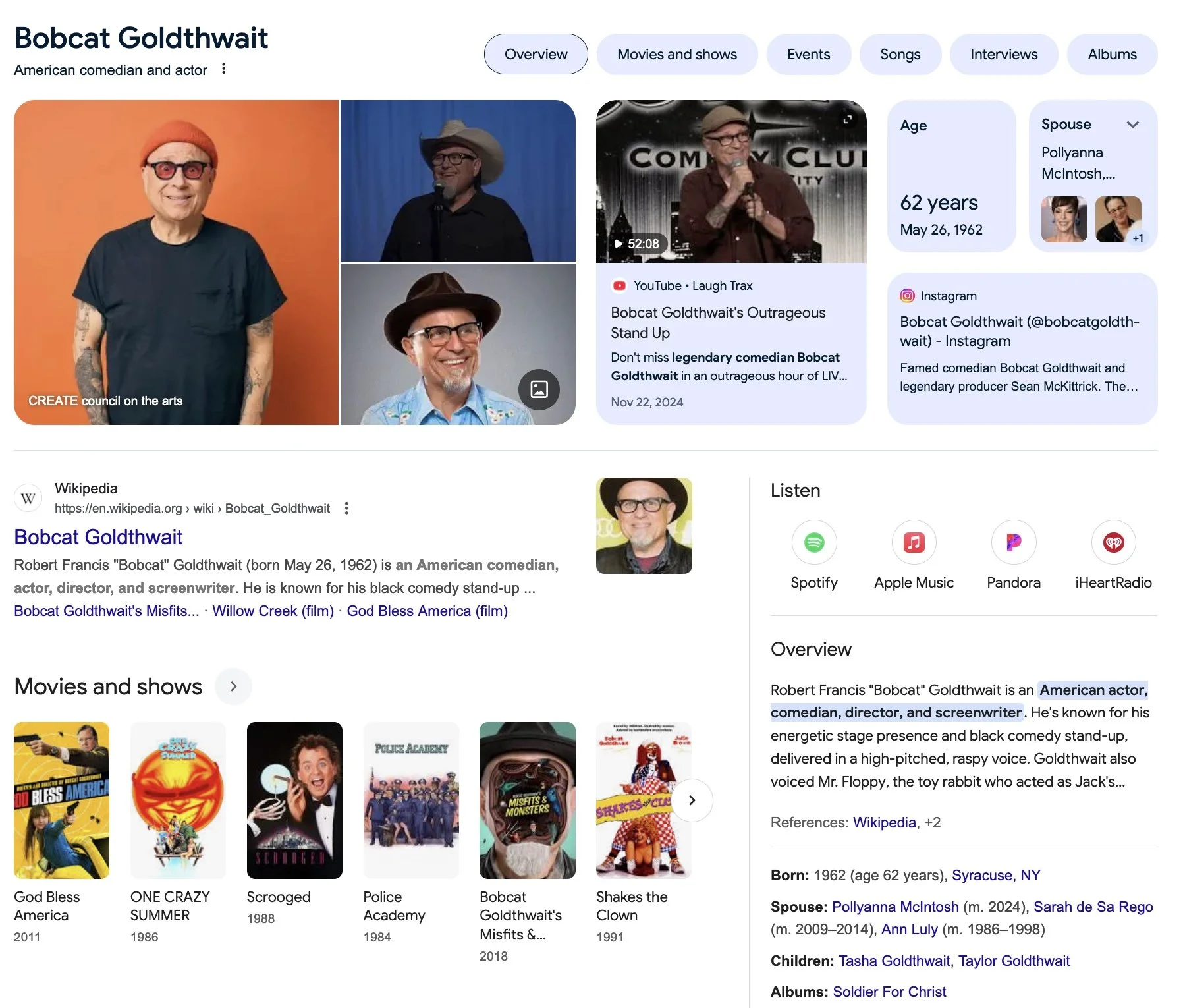The height and width of the screenshot is (1008, 1183).
Task: Open three-dot menu next to Wikipedia URL
Action: coord(346,508)
